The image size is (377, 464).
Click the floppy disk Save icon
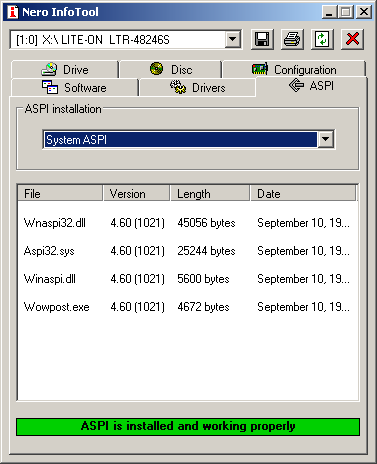[262, 39]
